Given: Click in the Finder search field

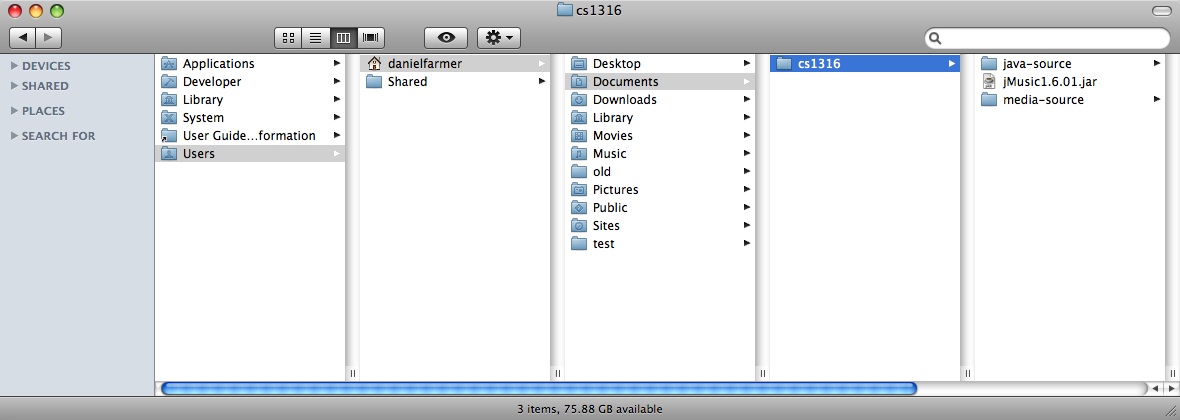Looking at the screenshot, I should click(1052, 38).
